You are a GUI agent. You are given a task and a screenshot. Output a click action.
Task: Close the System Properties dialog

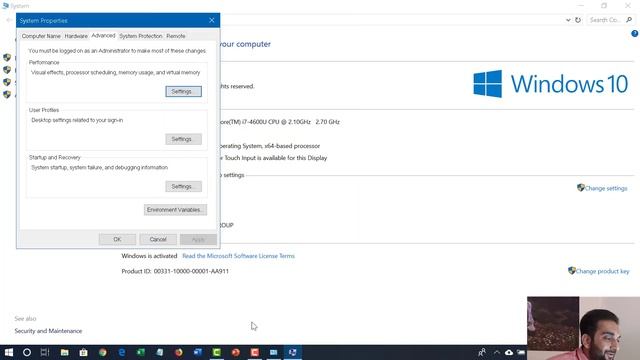point(211,20)
